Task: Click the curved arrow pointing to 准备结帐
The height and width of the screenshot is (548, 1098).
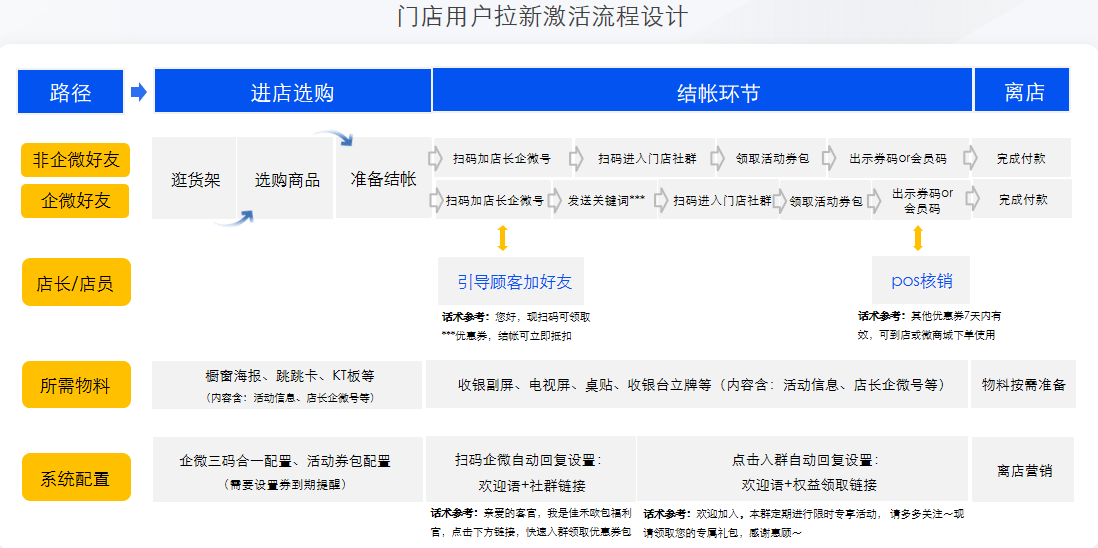Action: pyautogui.click(x=334, y=138)
